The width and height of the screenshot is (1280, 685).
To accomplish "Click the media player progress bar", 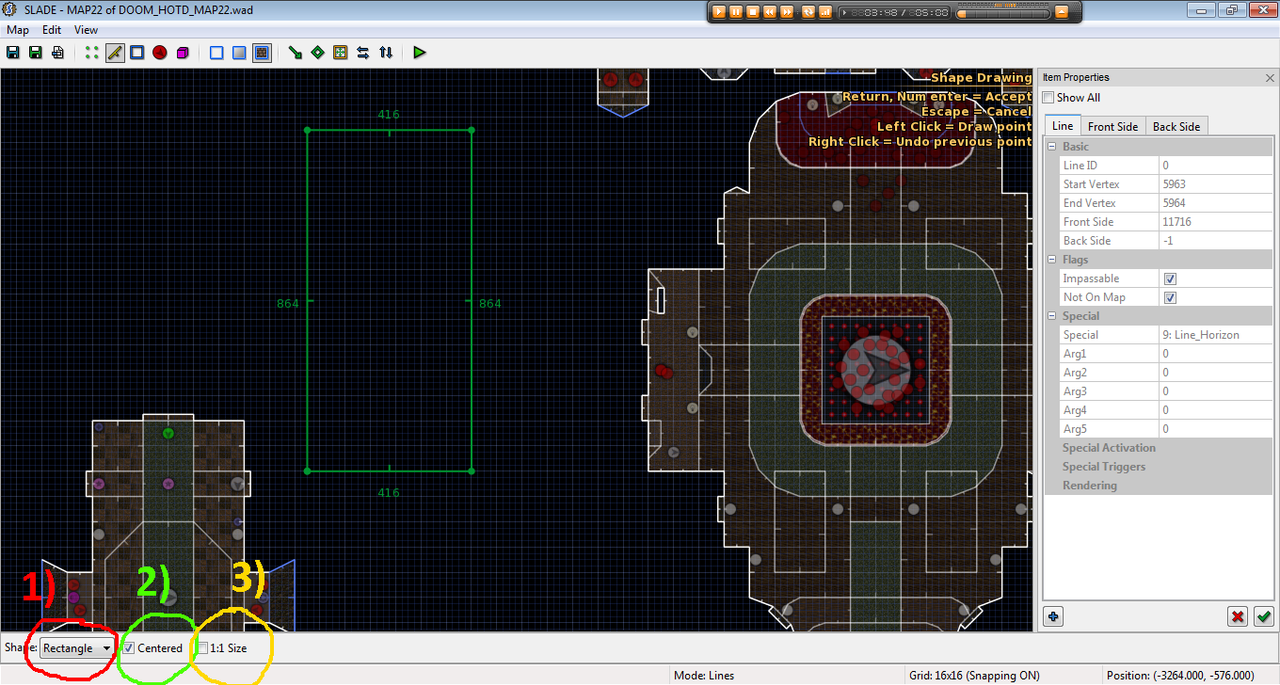I will (1003, 14).
